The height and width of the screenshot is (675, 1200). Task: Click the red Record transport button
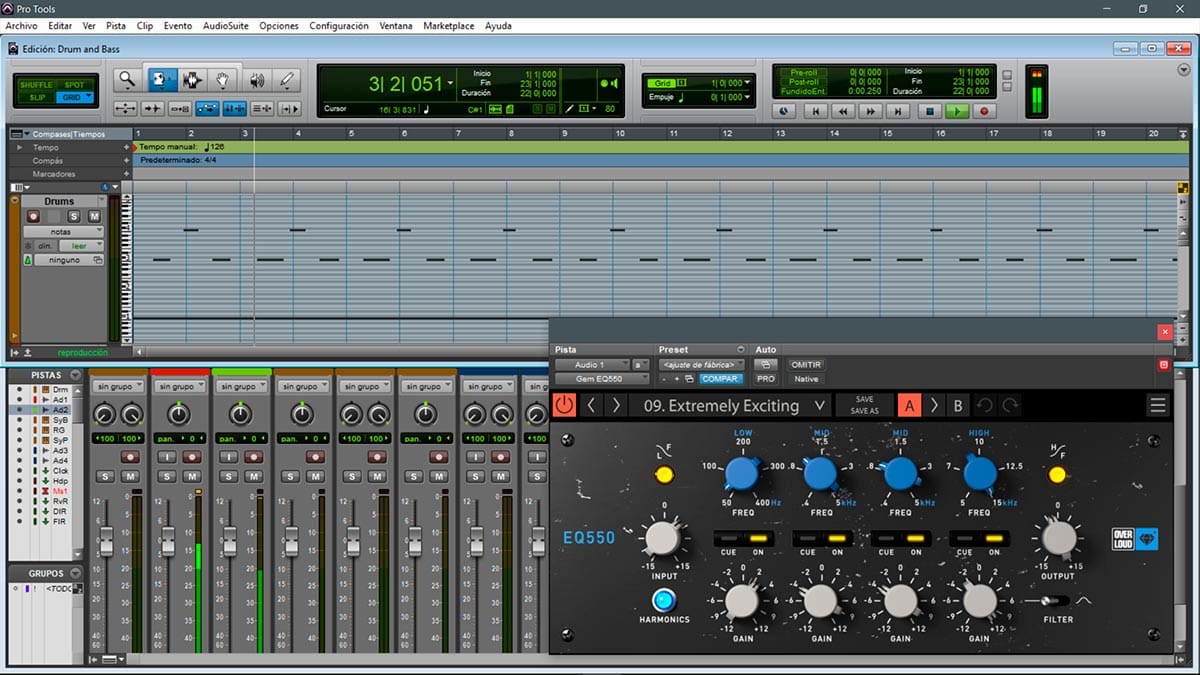(984, 112)
